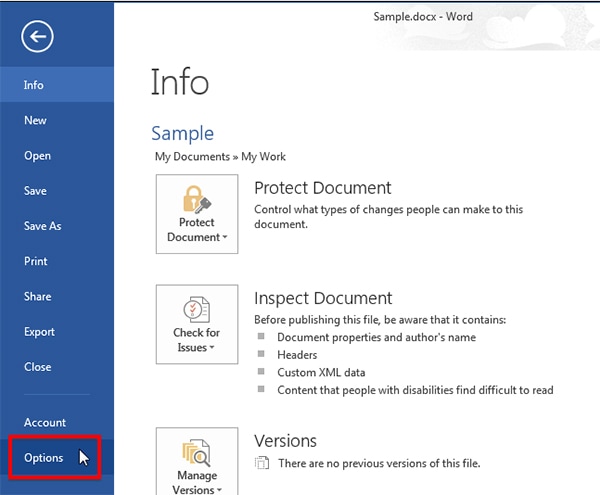
Task: Select New in the sidebar
Action: point(57,120)
